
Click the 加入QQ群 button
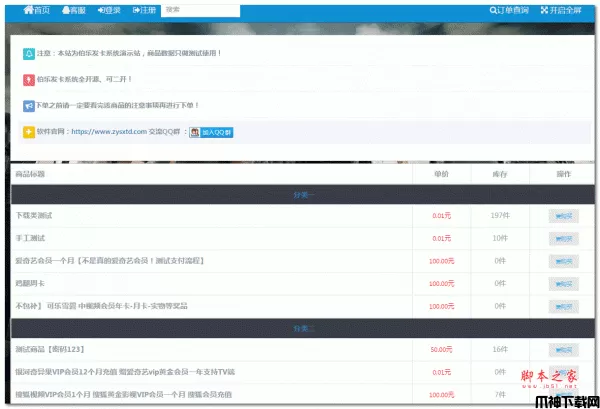(211, 132)
